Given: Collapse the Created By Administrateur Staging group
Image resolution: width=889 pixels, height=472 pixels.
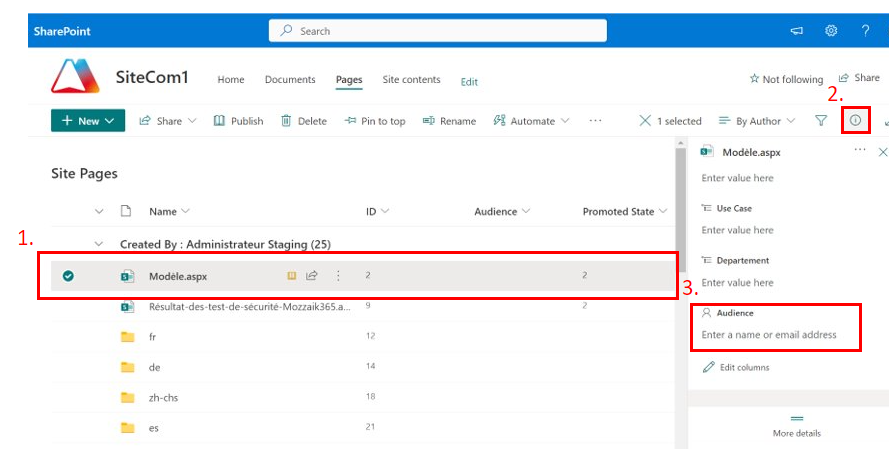Looking at the screenshot, I should 99,244.
